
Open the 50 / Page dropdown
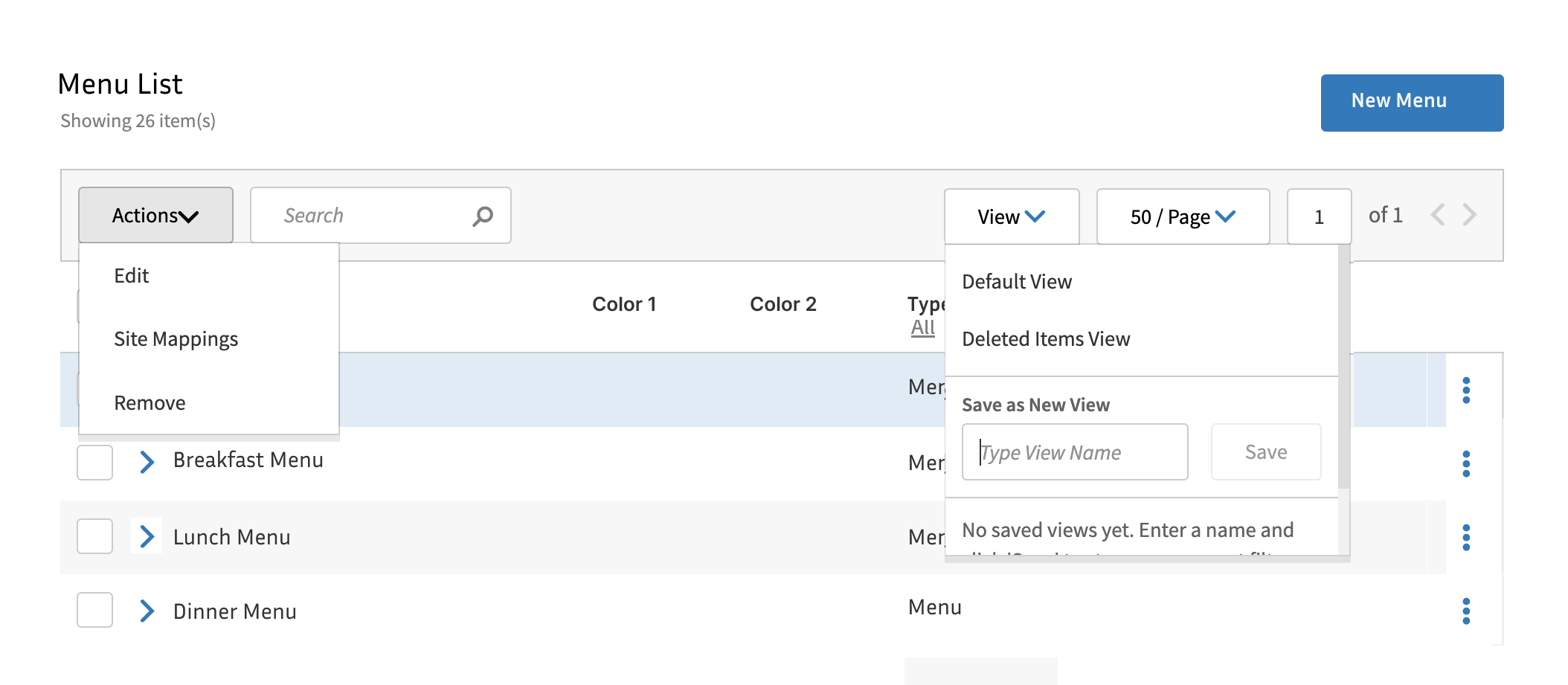coord(1182,216)
